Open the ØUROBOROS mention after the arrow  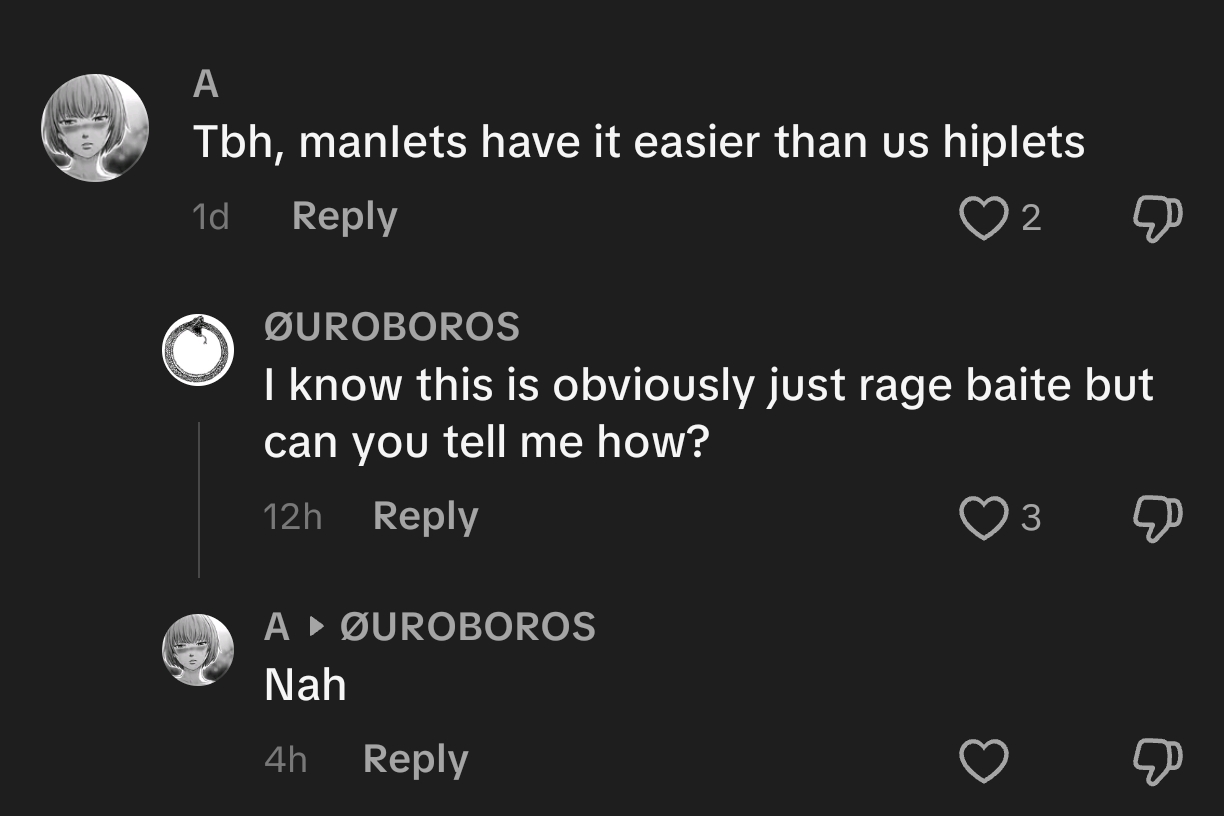click(468, 627)
